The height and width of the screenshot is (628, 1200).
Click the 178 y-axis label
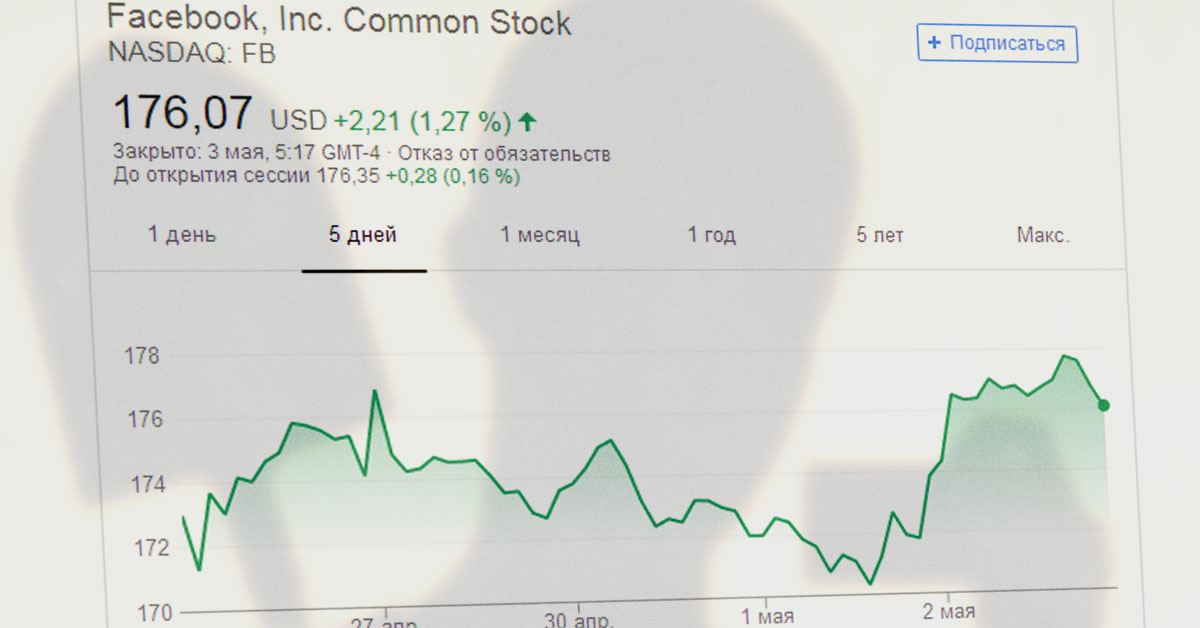tap(141, 357)
